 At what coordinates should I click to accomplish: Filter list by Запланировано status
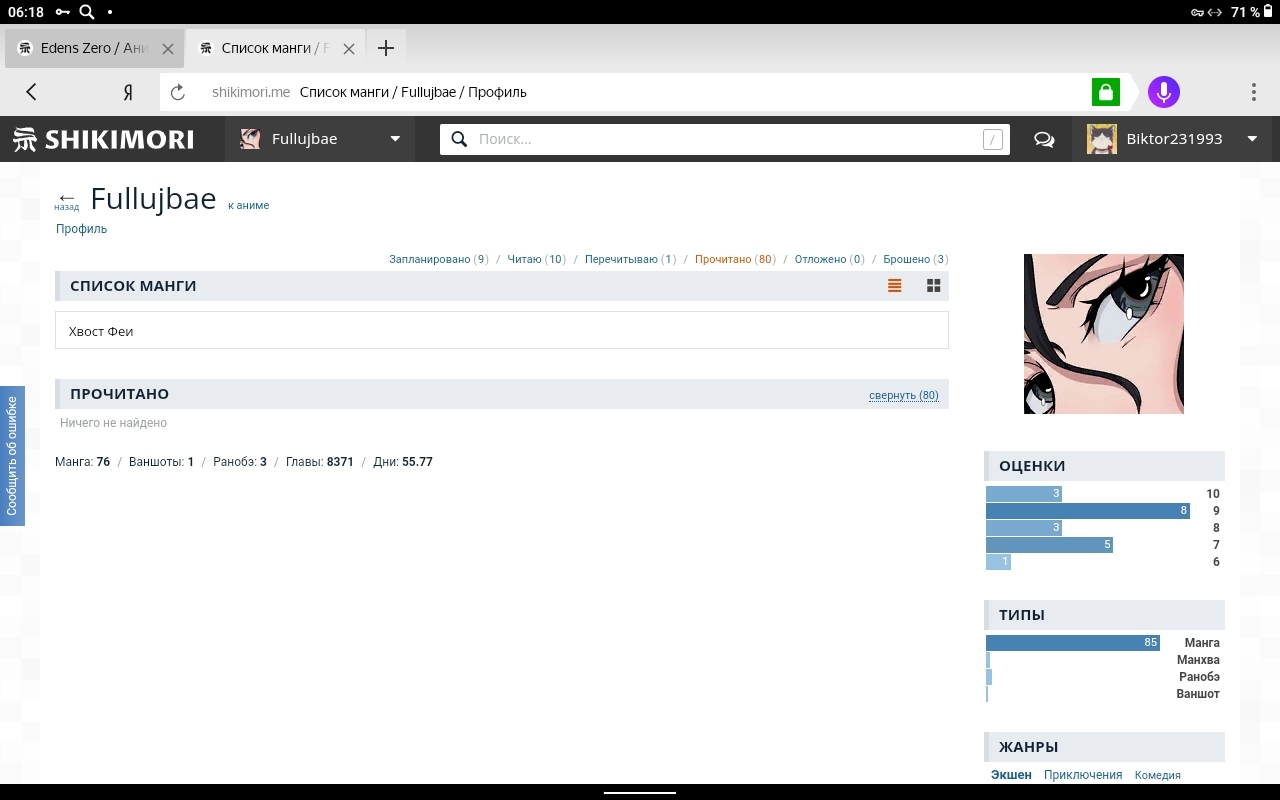[430, 259]
